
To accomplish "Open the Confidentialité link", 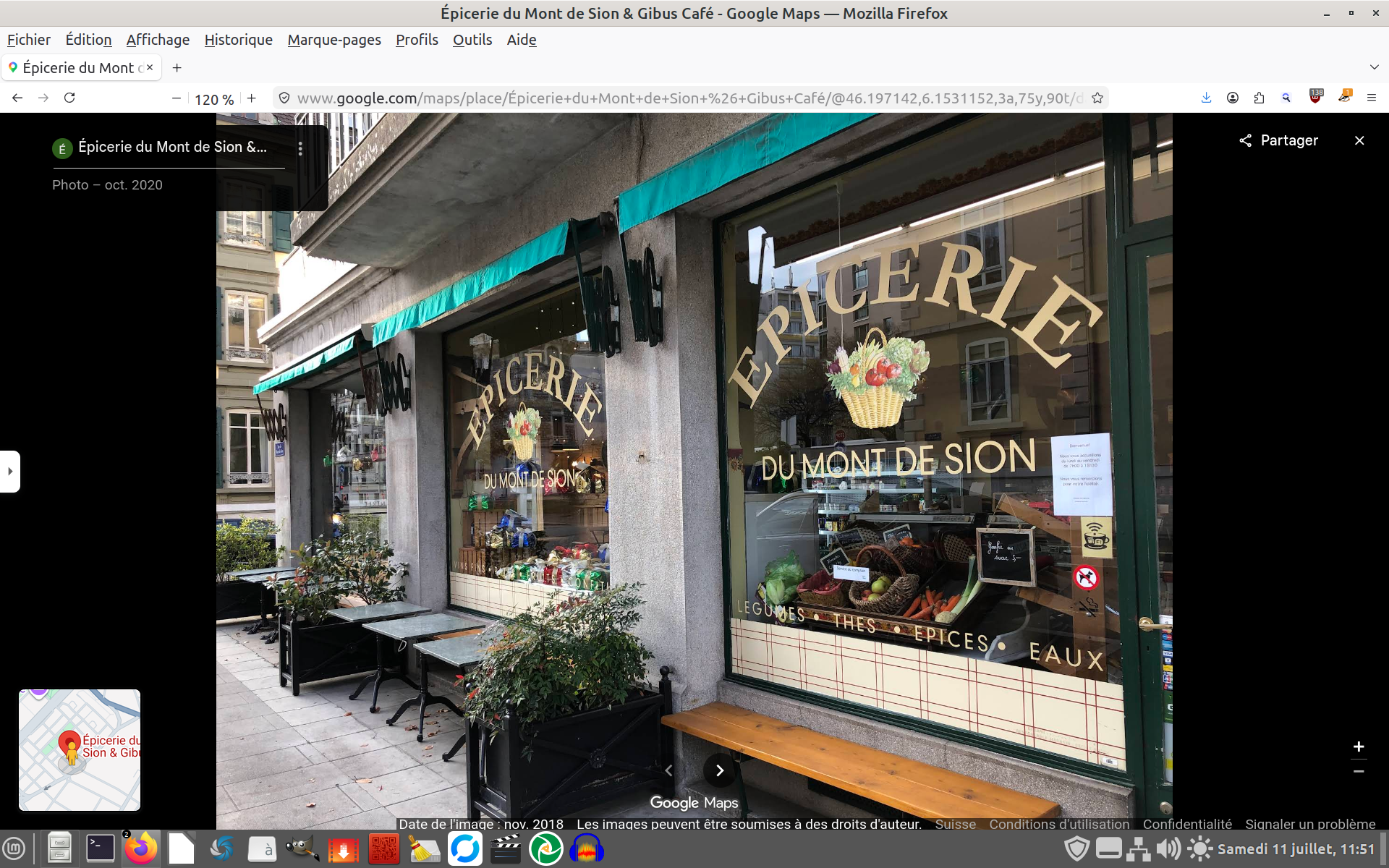I will pos(1187,824).
